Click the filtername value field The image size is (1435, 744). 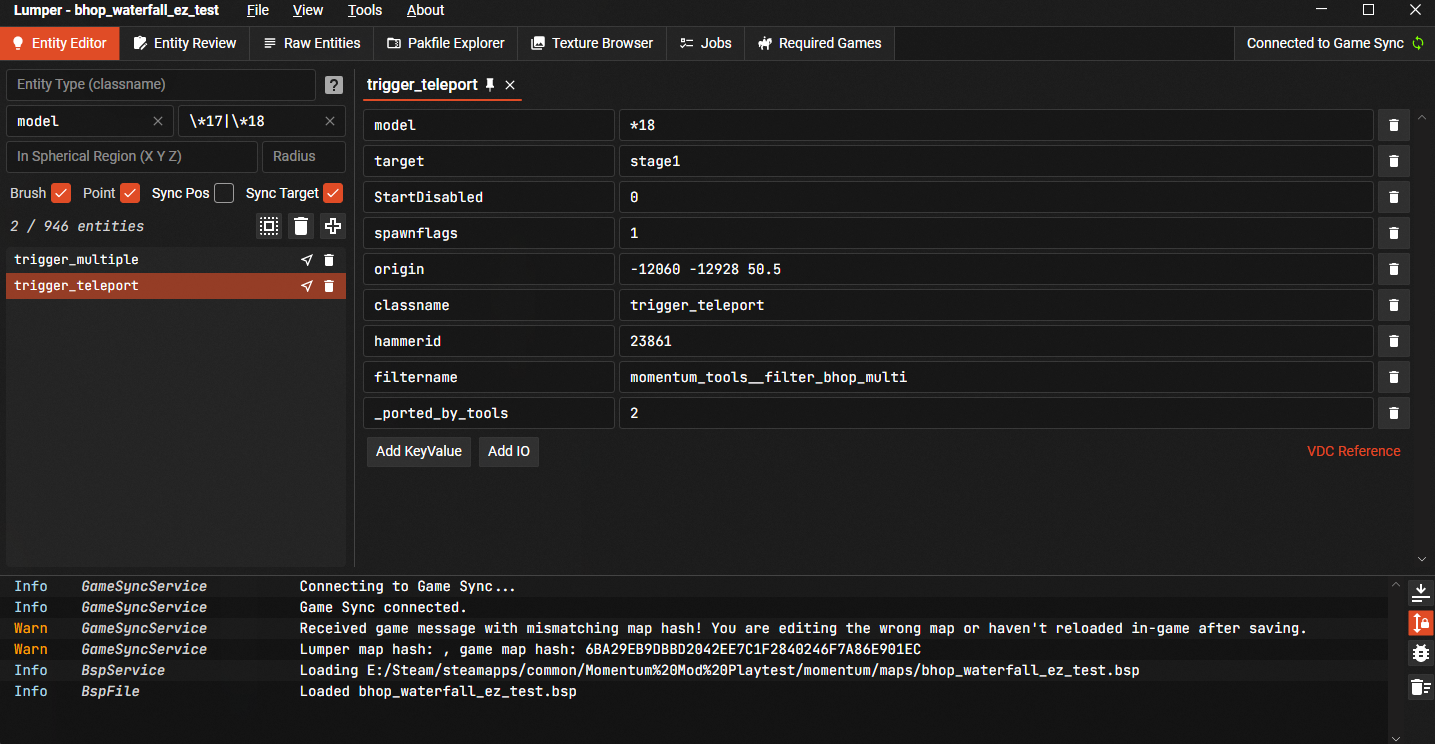pos(996,377)
